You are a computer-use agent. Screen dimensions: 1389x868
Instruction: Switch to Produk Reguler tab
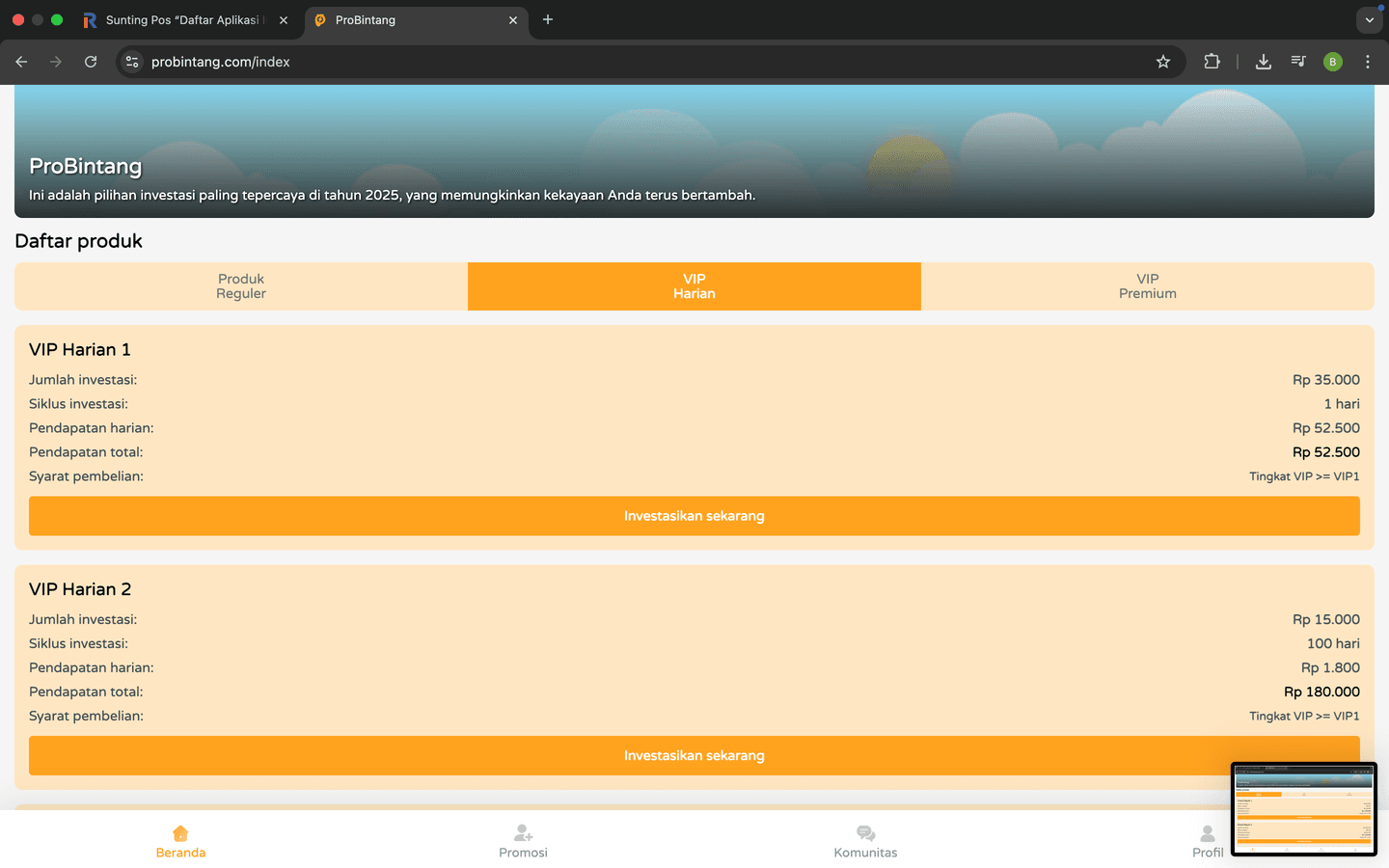[241, 286]
